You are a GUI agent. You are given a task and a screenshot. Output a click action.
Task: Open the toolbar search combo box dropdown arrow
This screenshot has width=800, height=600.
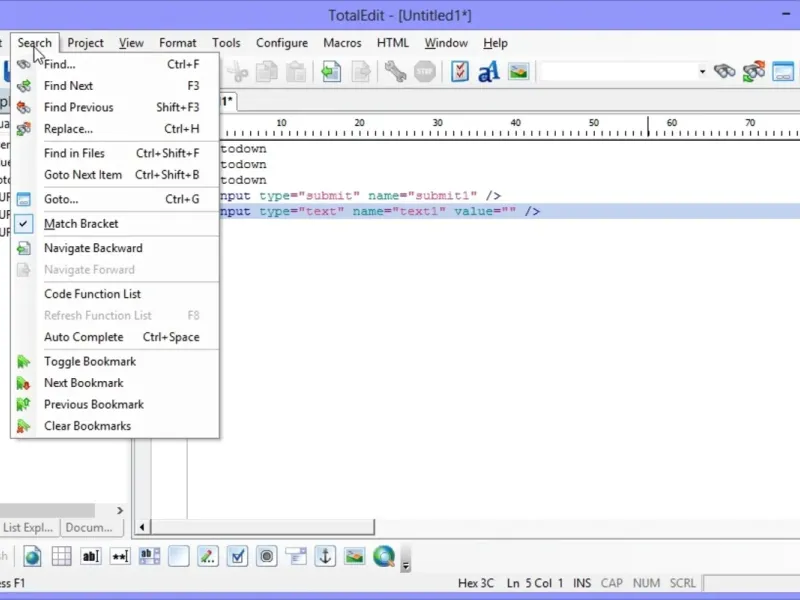(x=702, y=71)
